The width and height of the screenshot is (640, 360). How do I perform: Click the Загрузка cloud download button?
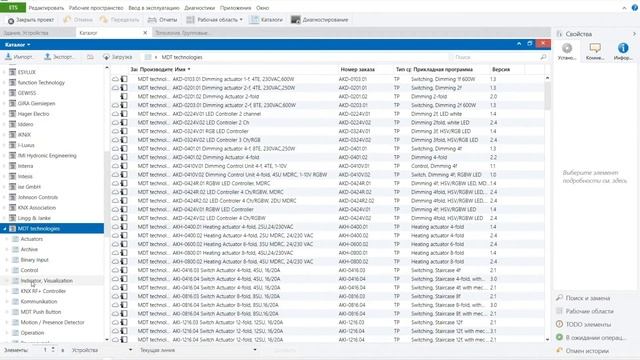point(118,57)
